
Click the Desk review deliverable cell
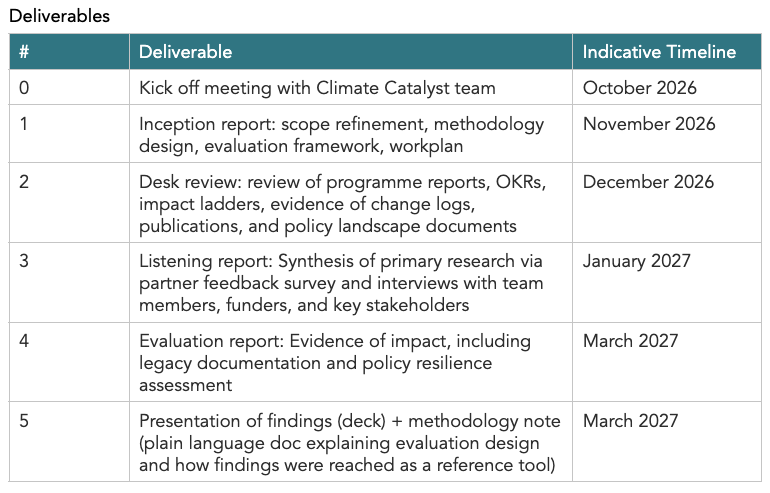351,202
